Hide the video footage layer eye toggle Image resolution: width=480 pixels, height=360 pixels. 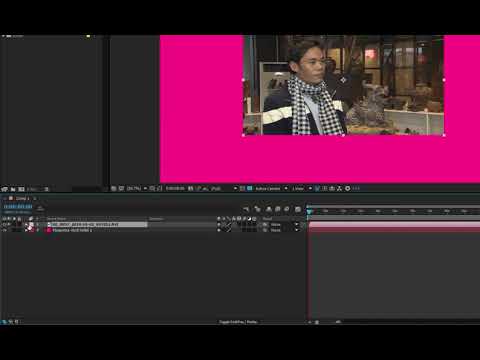(4, 225)
